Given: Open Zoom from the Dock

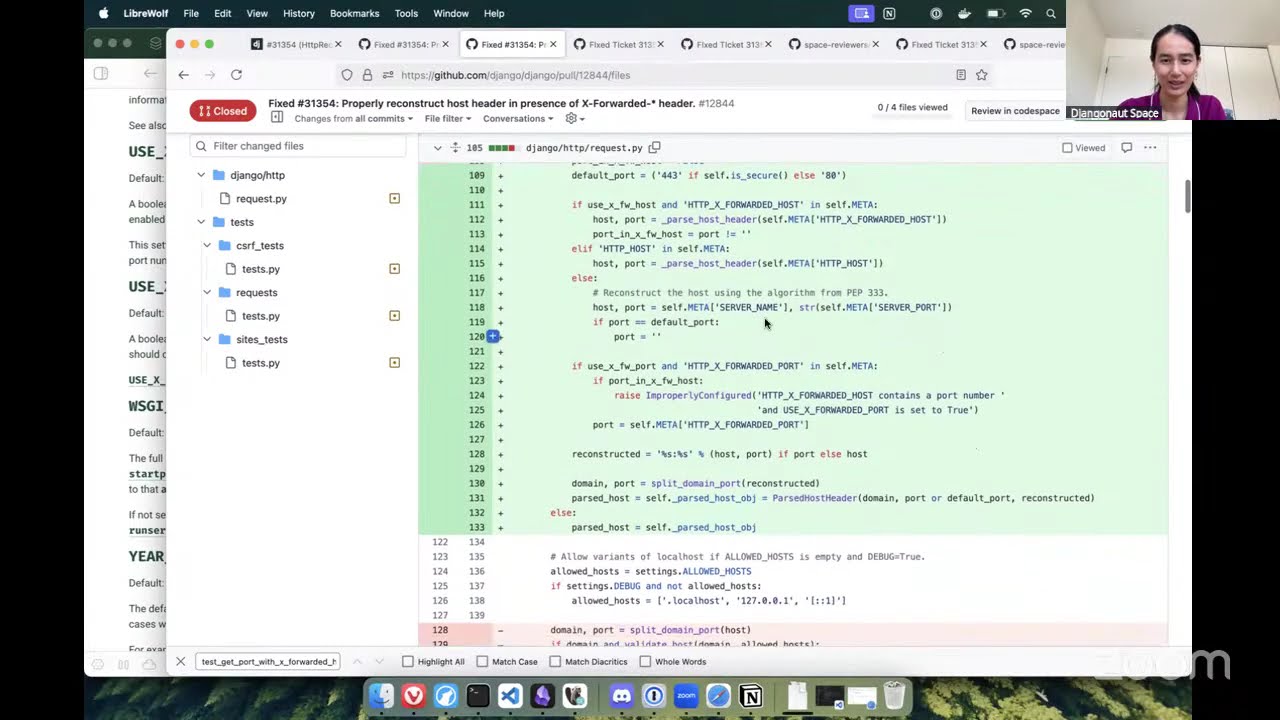Looking at the screenshot, I should [x=686, y=695].
